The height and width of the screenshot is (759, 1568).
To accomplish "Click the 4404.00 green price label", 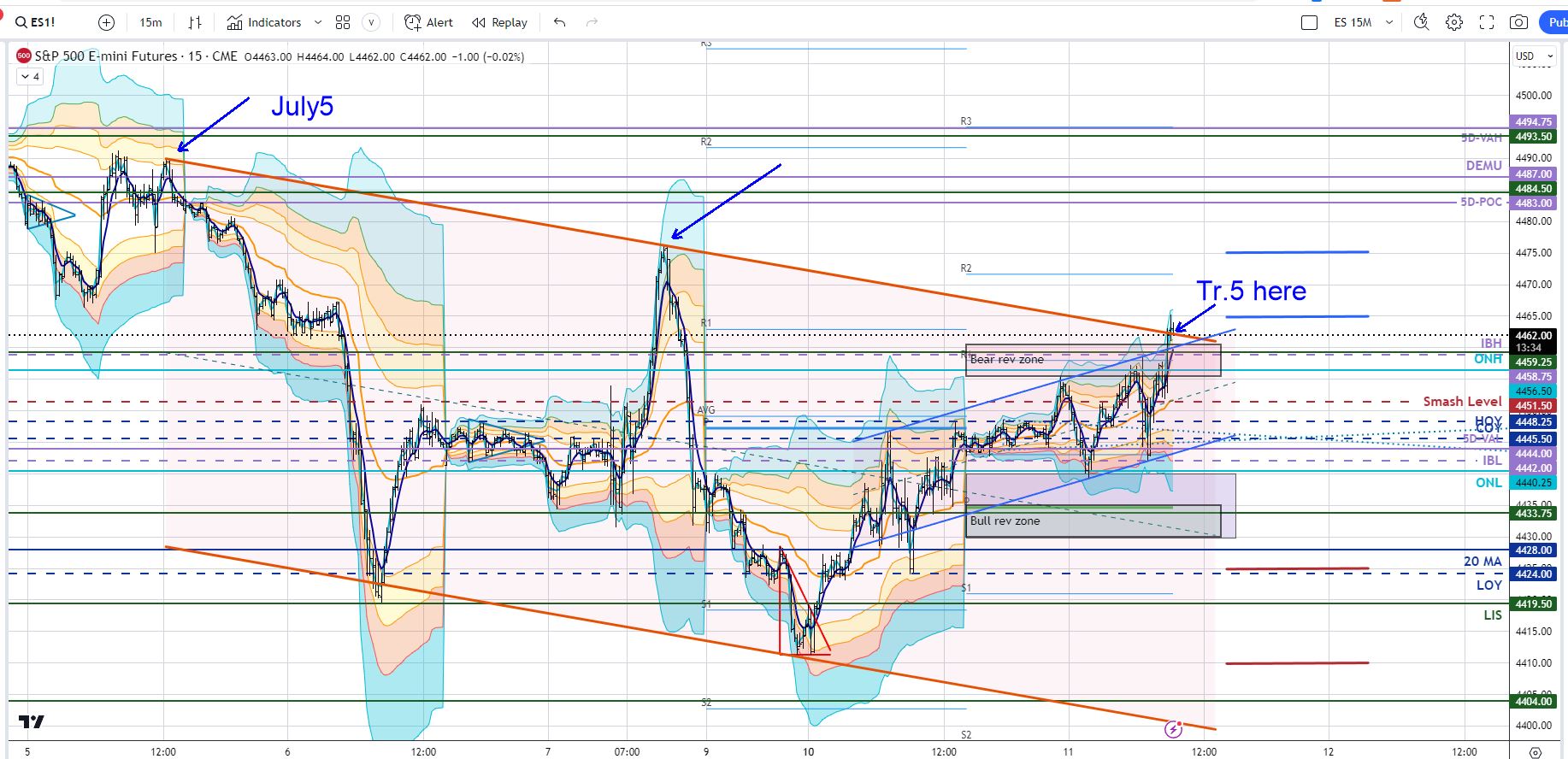I will [1534, 701].
